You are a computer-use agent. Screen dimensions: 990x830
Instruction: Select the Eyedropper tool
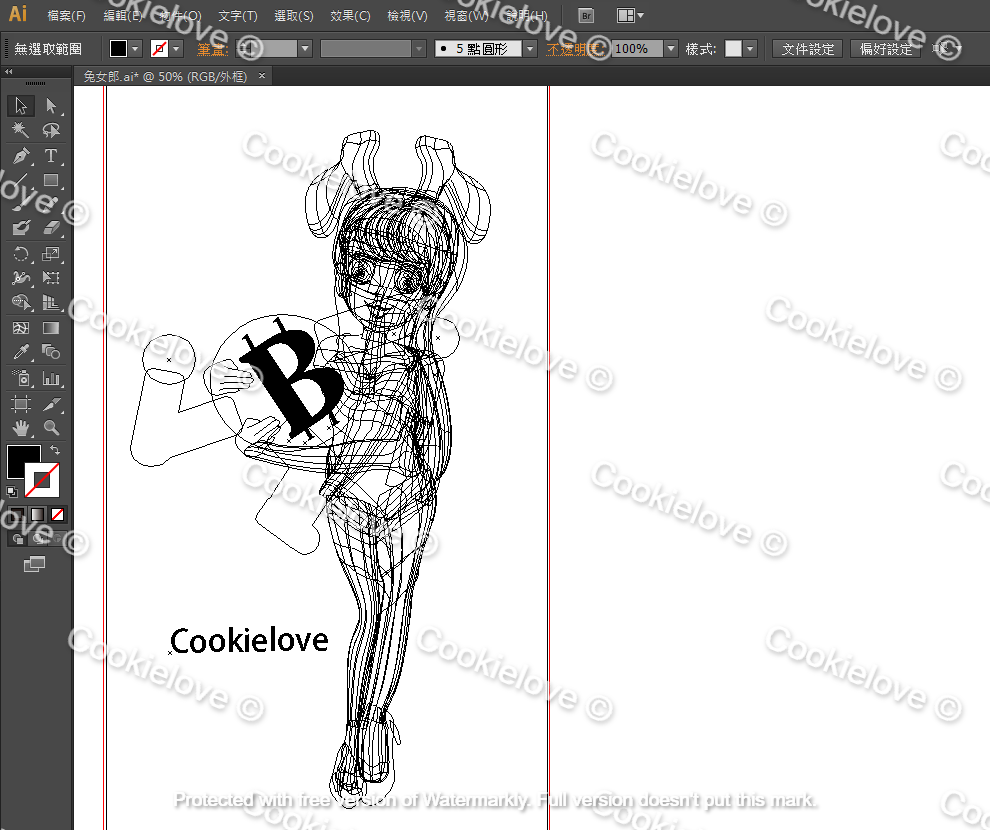click(x=21, y=352)
